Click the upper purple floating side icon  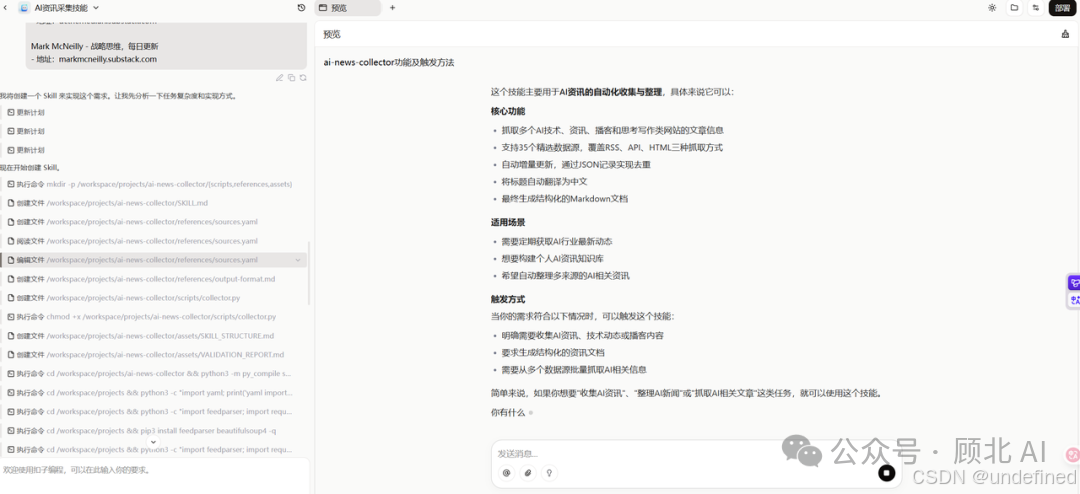click(1074, 282)
